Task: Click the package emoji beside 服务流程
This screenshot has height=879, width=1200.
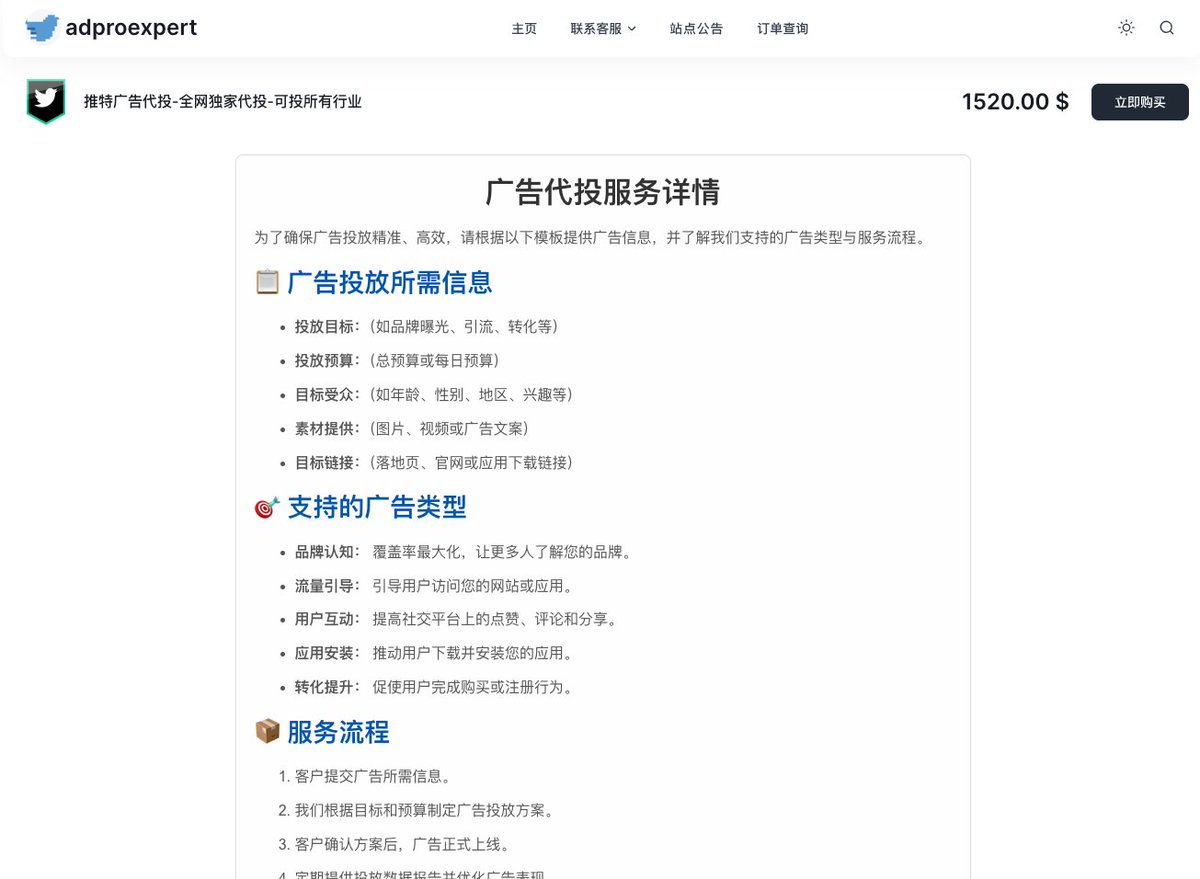Action: [x=267, y=732]
